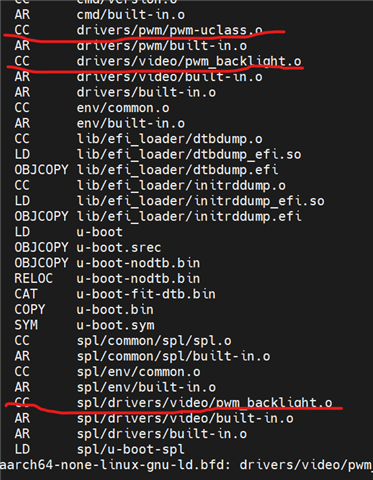Click the drivers/video/pwm_backlight.o build line
This screenshot has height=480, width=373.
tap(158, 61)
